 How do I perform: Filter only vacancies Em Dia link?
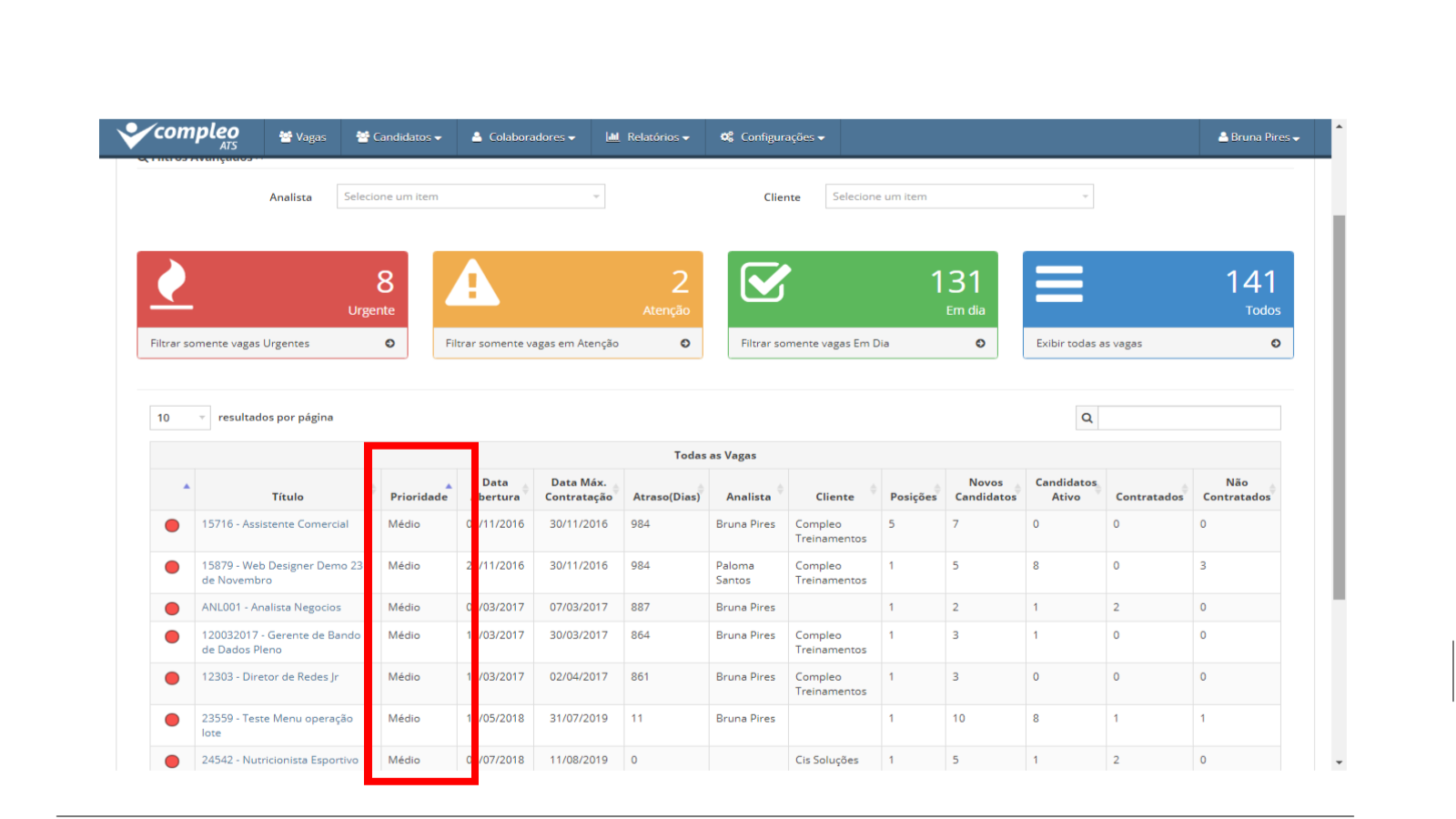click(x=814, y=344)
